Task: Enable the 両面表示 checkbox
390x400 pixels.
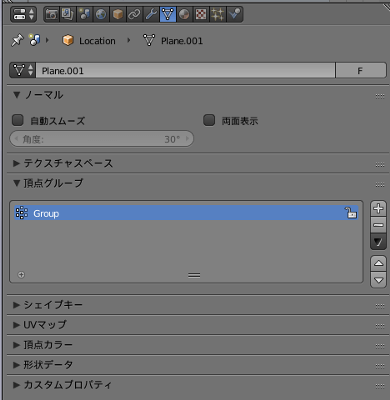Action: point(209,120)
